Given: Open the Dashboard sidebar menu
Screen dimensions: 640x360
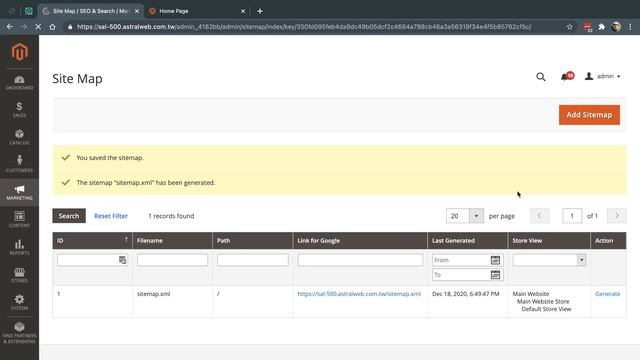Looking at the screenshot, I should click(x=19, y=82).
